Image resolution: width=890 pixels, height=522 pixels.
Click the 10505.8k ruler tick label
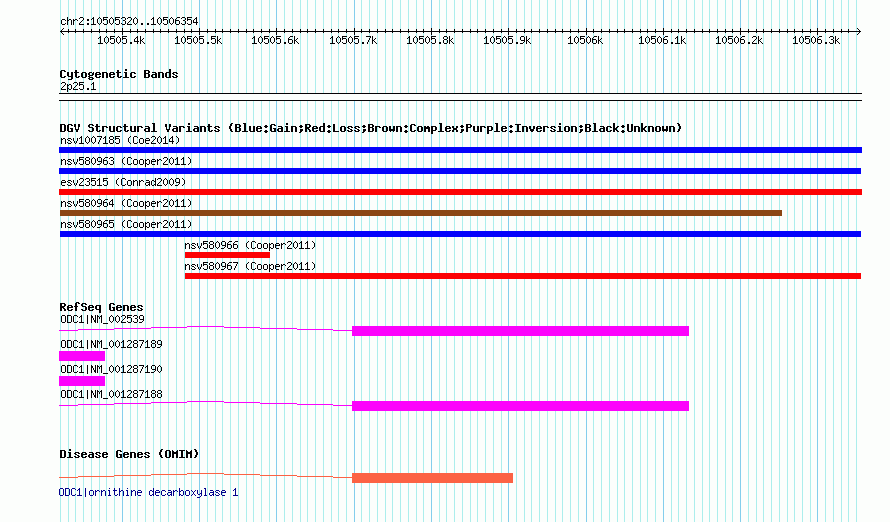pos(430,40)
